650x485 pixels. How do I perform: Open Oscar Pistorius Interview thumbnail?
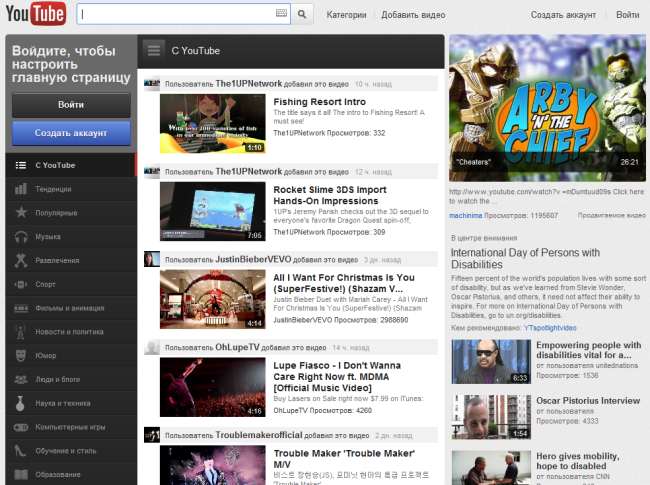pyautogui.click(x=491, y=417)
